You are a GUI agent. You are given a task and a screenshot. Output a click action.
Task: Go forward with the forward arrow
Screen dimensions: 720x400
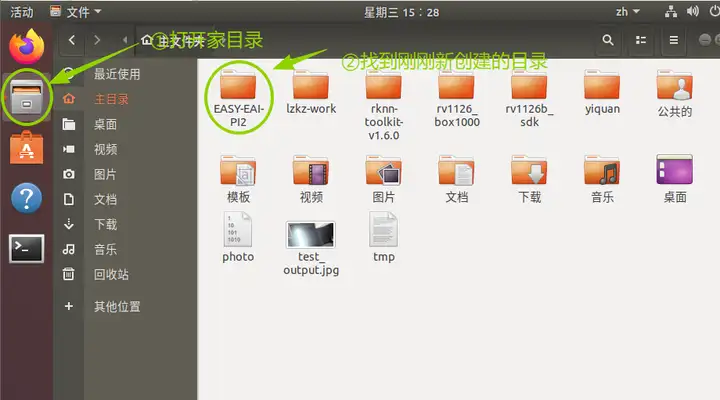click(97, 40)
